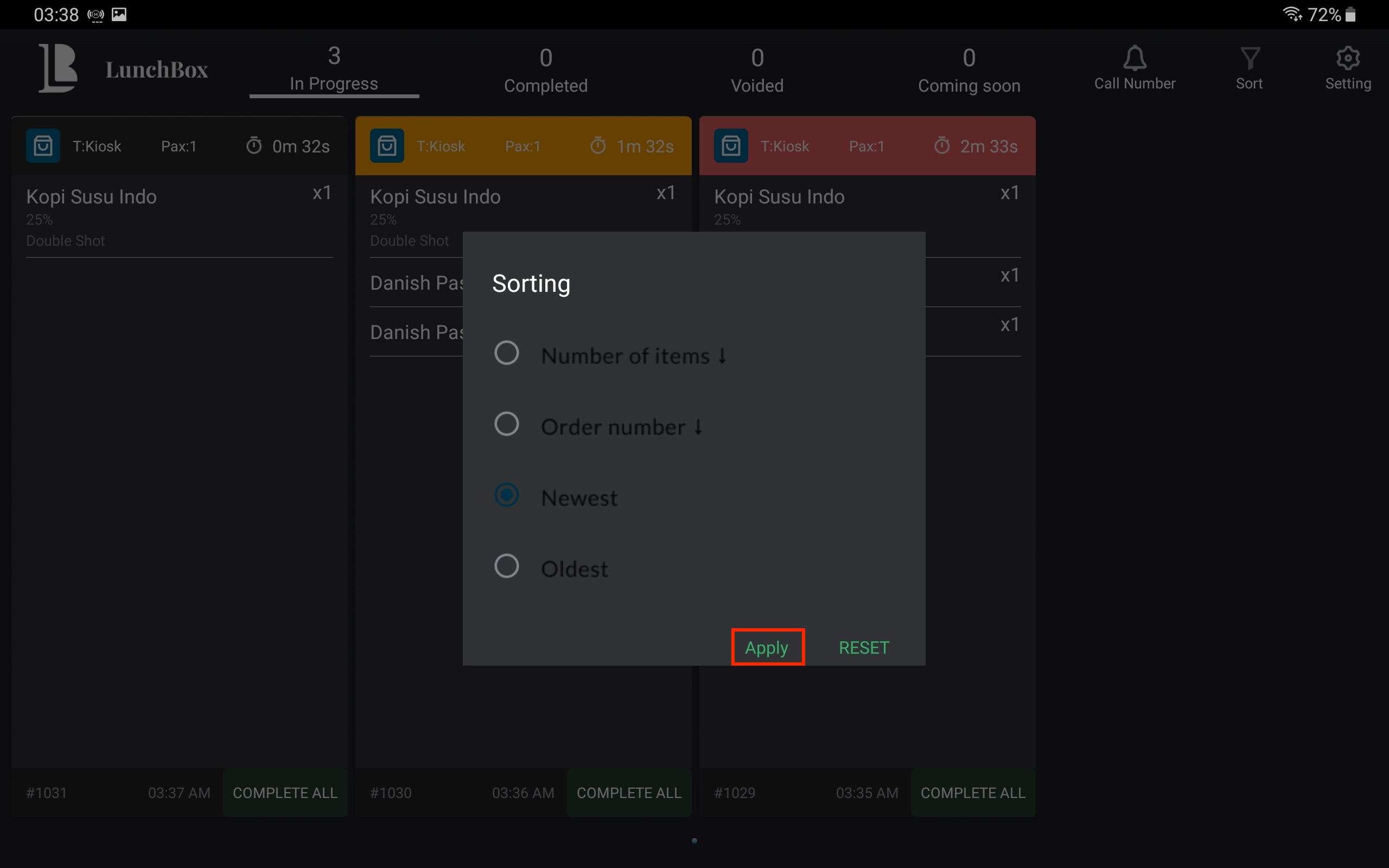Choose the Oldest sorting radio button
The image size is (1389, 868).
coord(507,566)
